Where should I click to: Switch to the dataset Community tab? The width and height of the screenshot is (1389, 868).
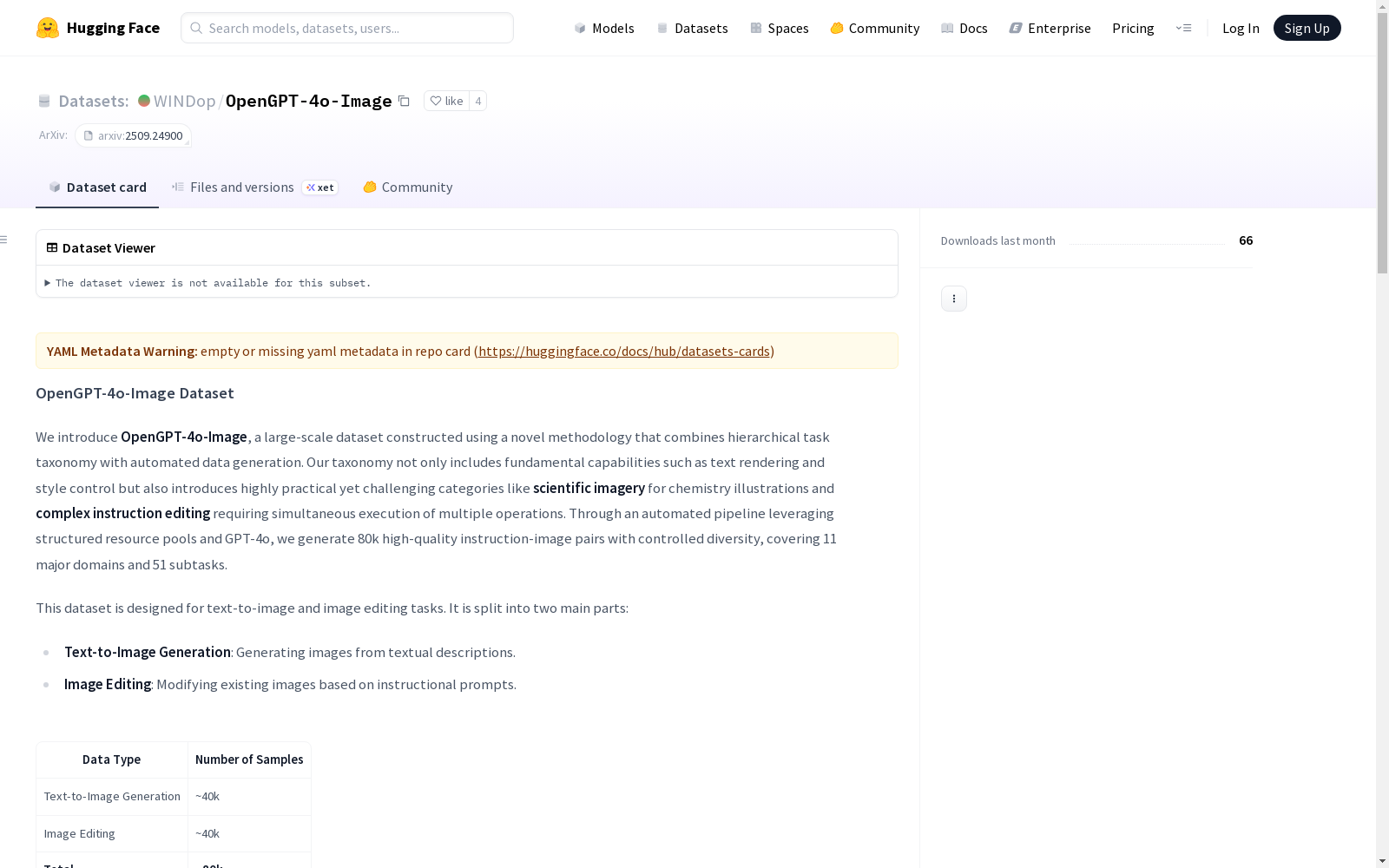(x=408, y=187)
